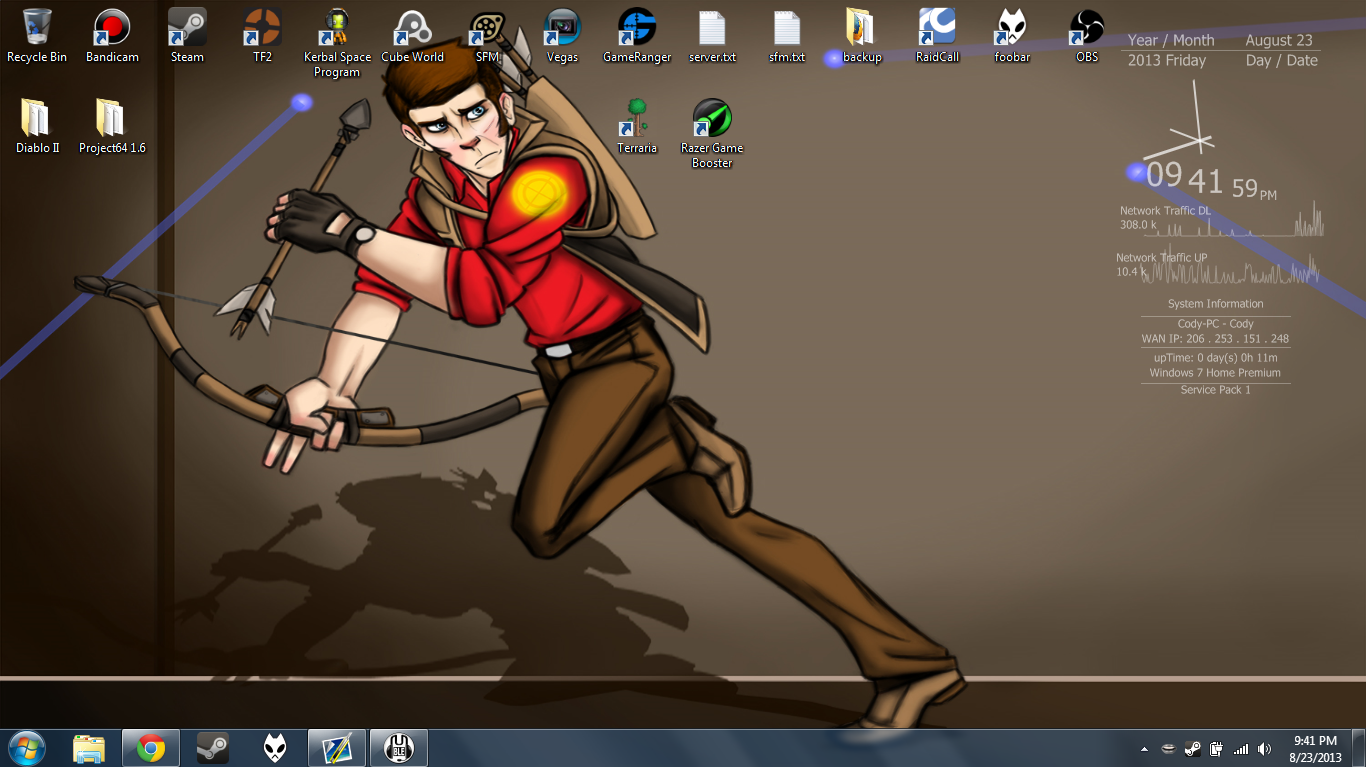Select the Vegas desktop shortcut

coord(562,36)
